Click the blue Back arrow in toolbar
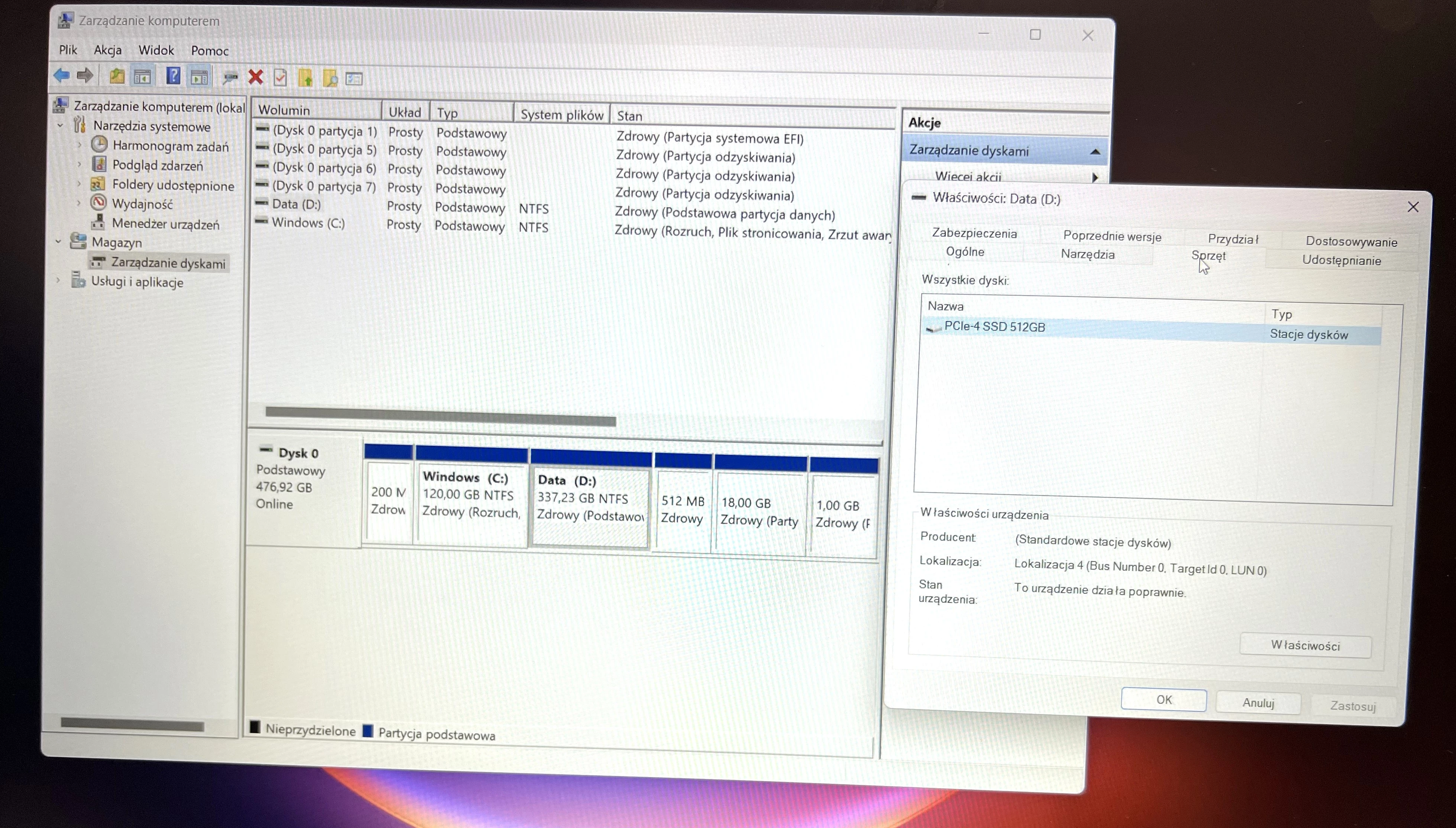Screen dimensions: 1456x828 pyautogui.click(x=61, y=75)
